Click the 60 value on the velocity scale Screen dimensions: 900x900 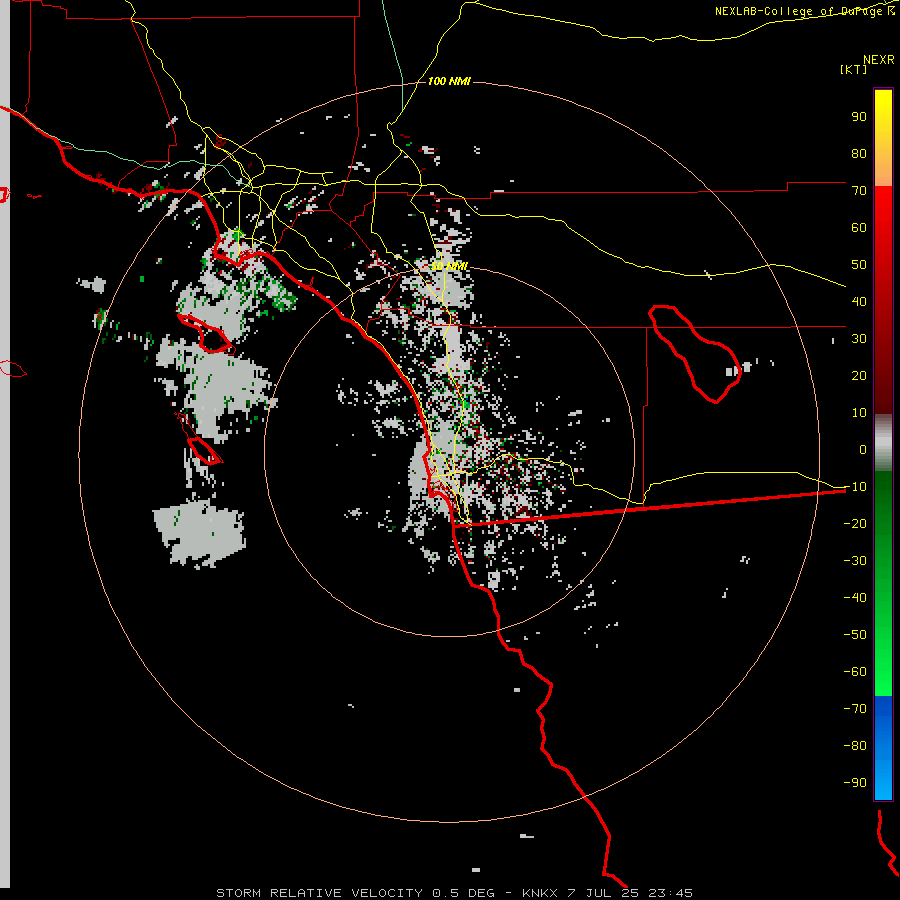click(859, 227)
